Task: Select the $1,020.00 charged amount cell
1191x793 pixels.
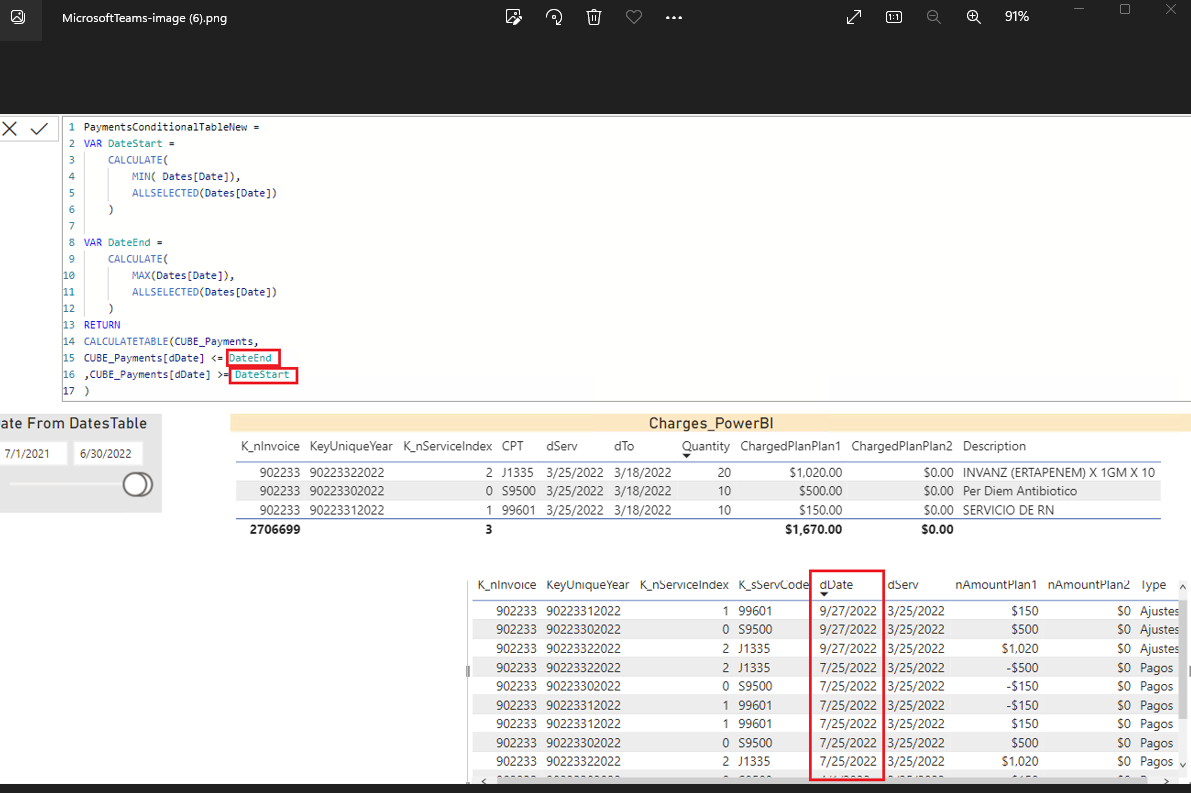Action: (816, 472)
